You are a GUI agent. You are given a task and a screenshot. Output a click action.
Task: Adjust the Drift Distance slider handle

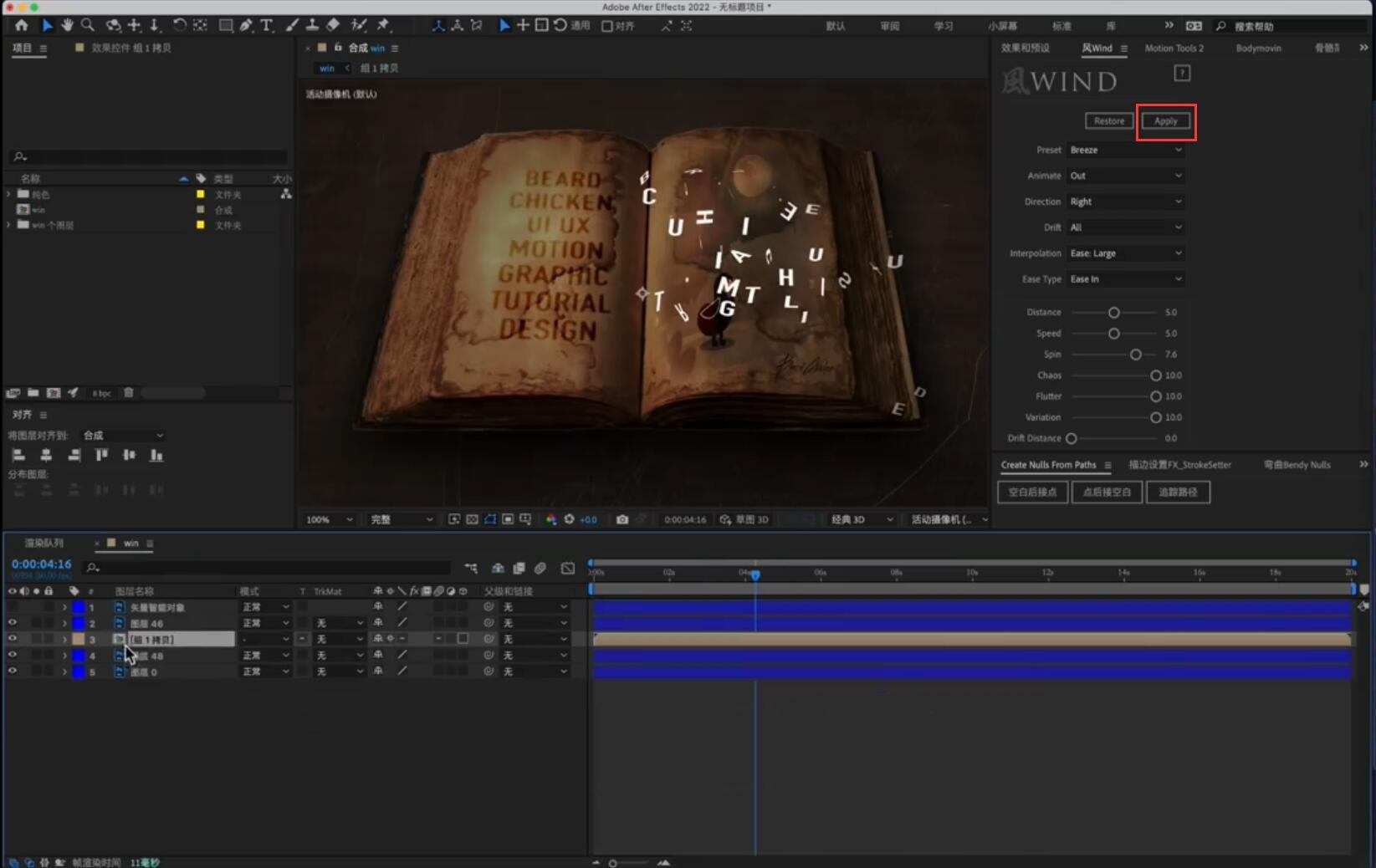(1072, 438)
